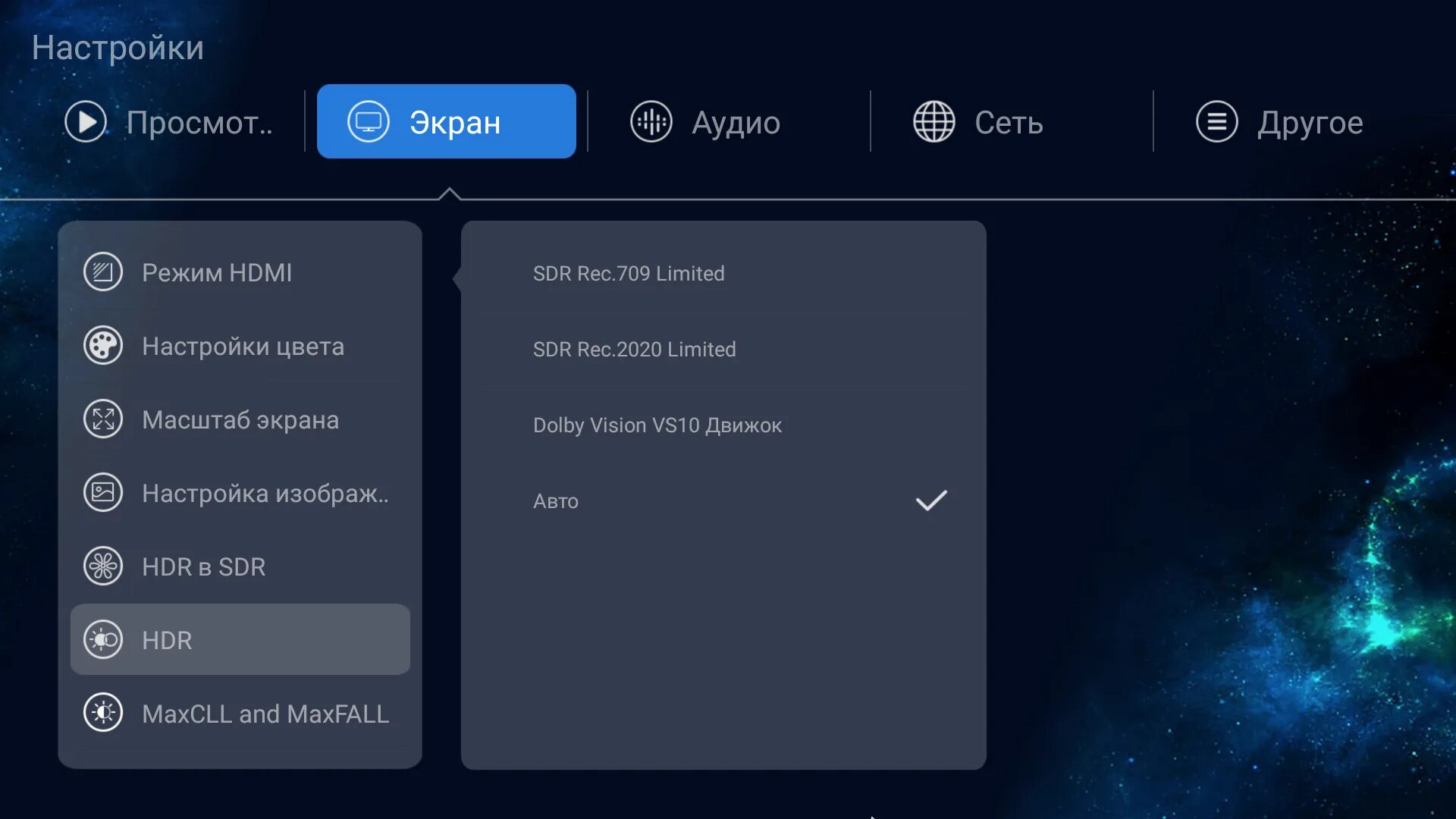Open the Экран tab

(x=446, y=122)
